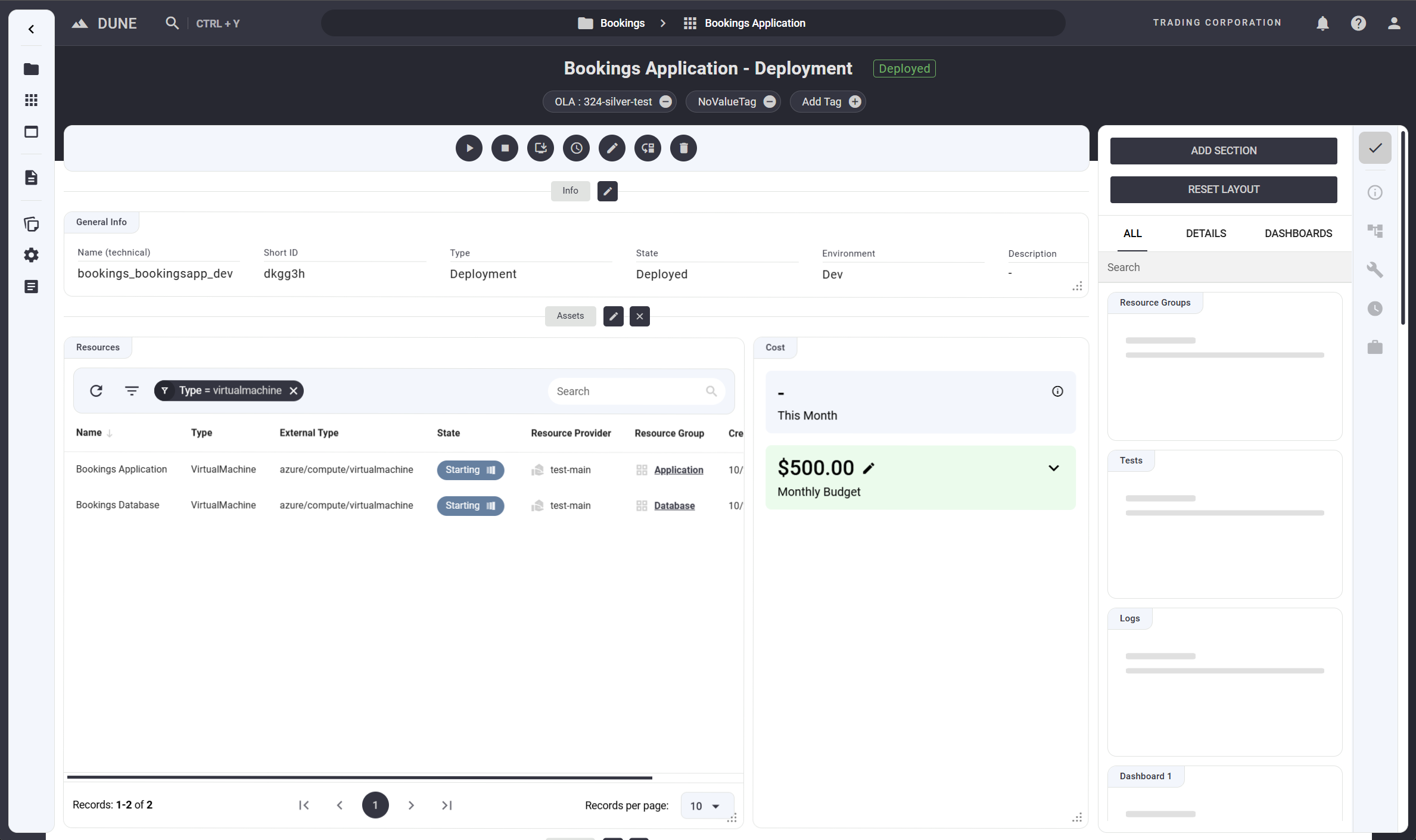Screen dimensions: 1416x840
Task: Open the cost info icon for This Month
Action: pos(1057,391)
